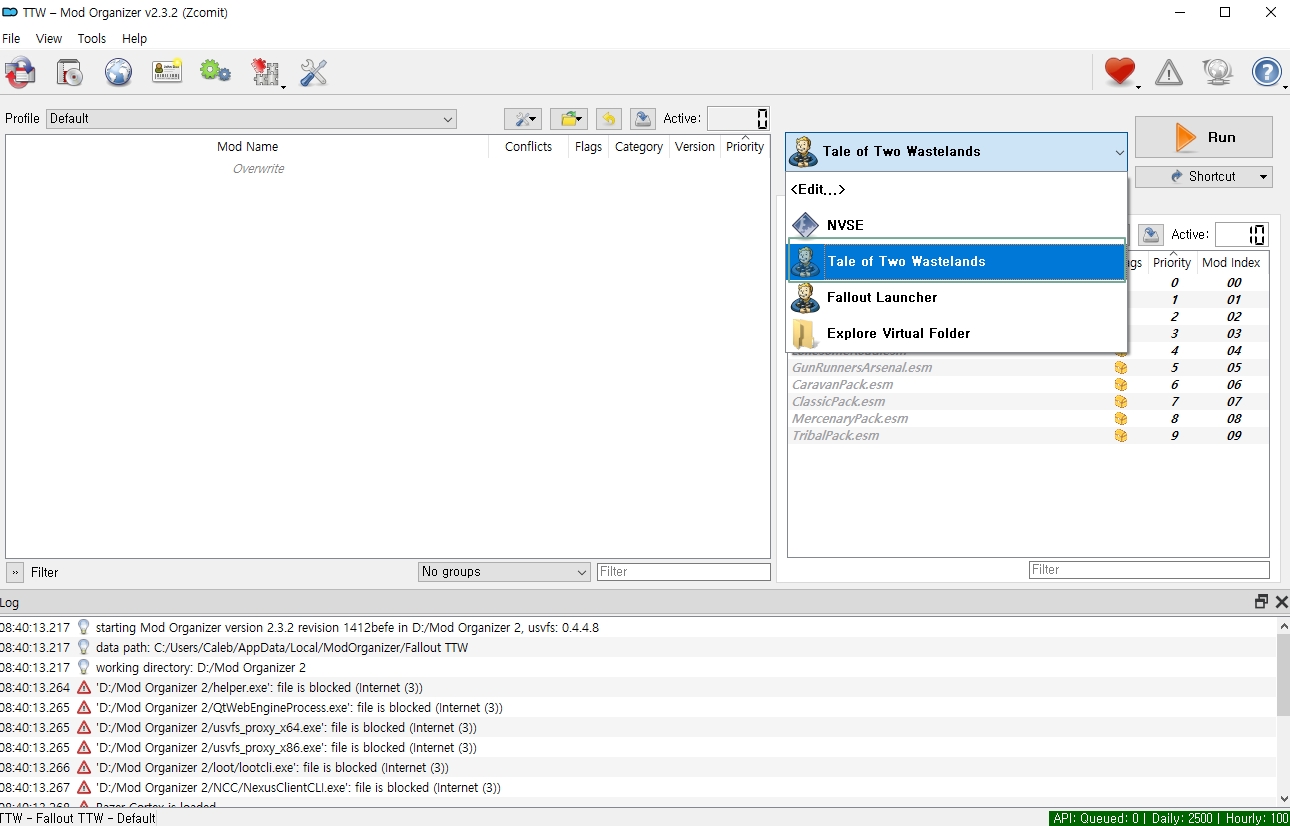Click the plugin list Filter input field
Viewport: 1290px width, 826px height.
pyautogui.click(x=1149, y=570)
